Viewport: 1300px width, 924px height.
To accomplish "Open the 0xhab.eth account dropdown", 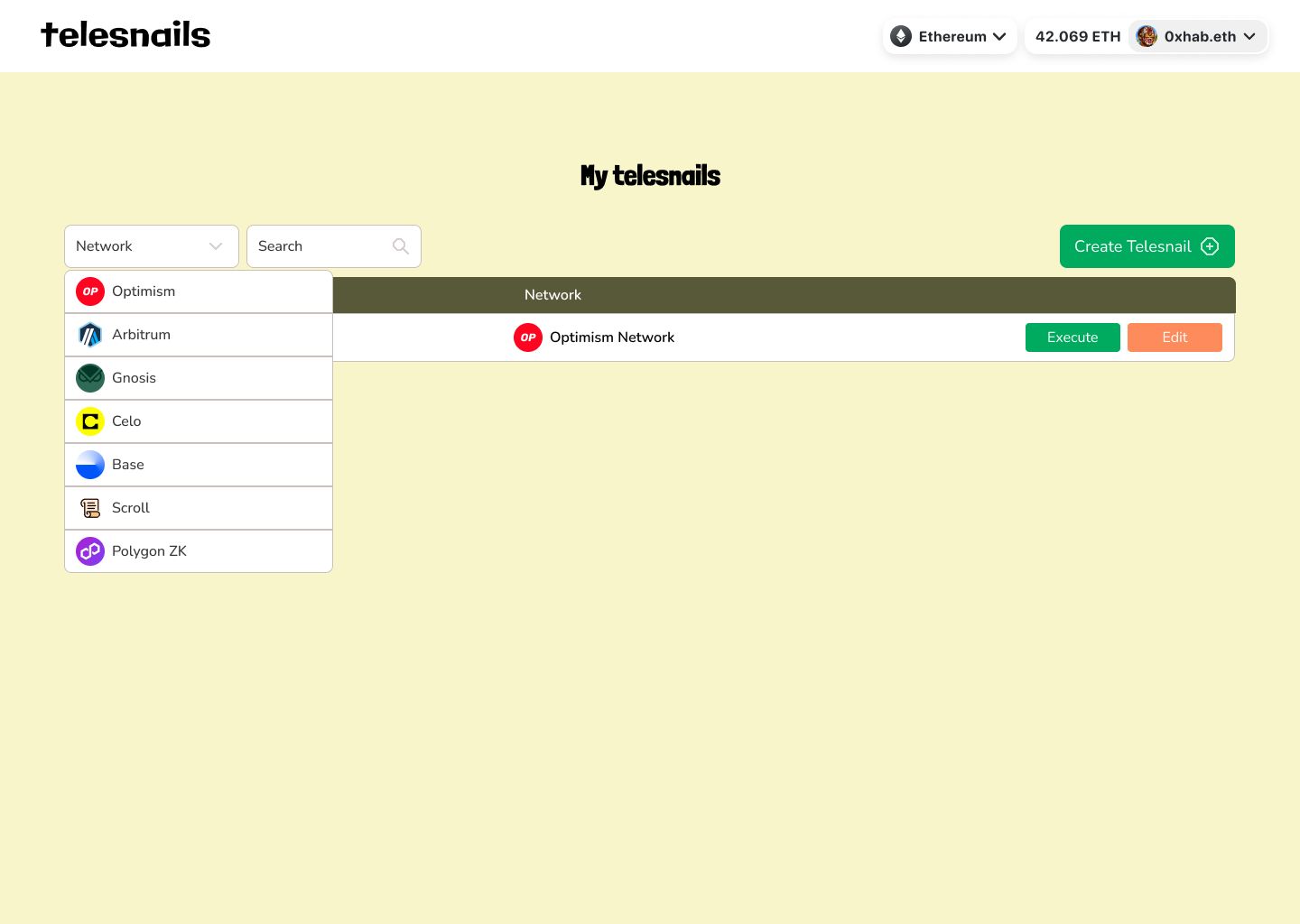I will coord(1198,36).
